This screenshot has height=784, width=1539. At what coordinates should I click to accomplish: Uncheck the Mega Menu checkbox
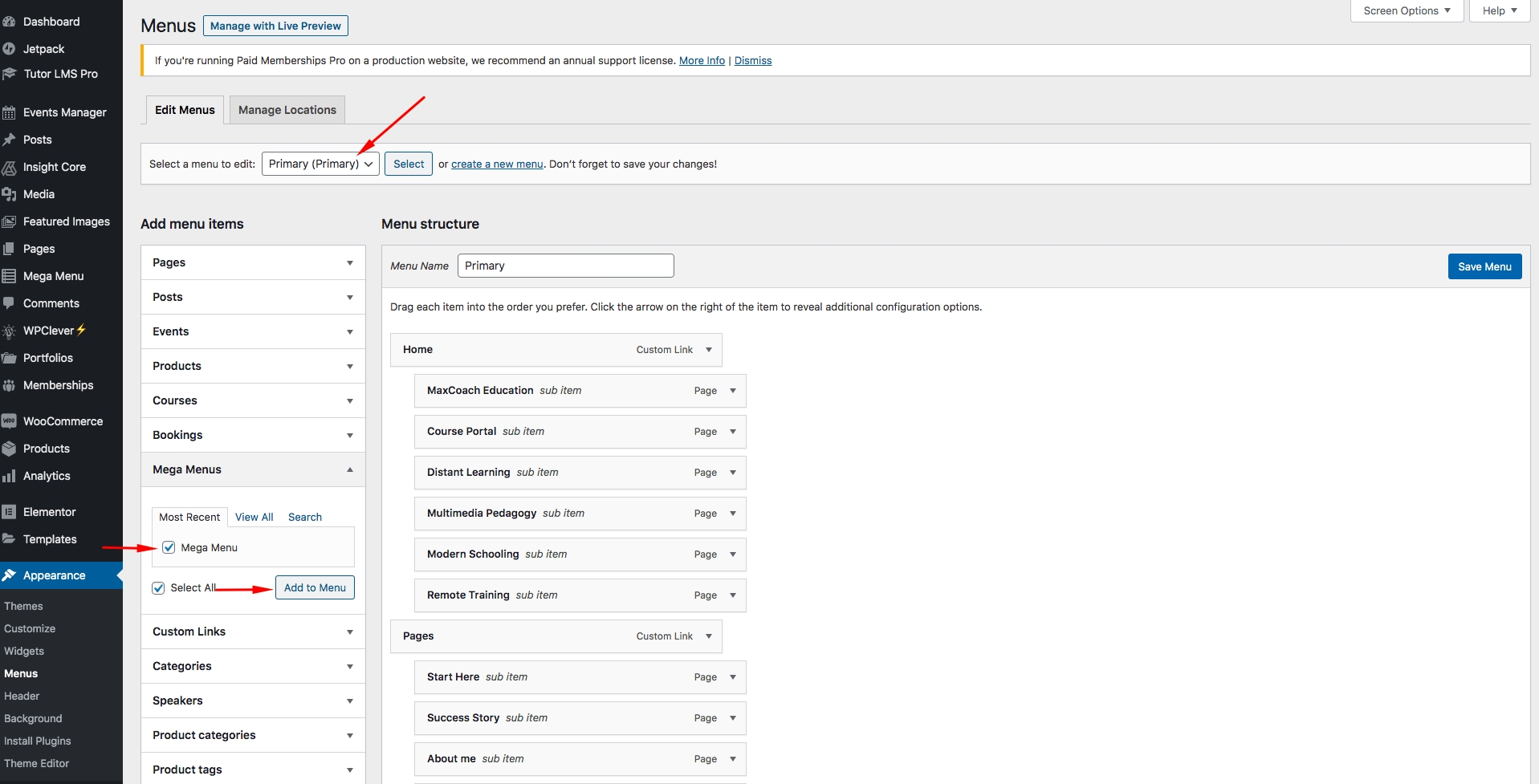tap(169, 547)
